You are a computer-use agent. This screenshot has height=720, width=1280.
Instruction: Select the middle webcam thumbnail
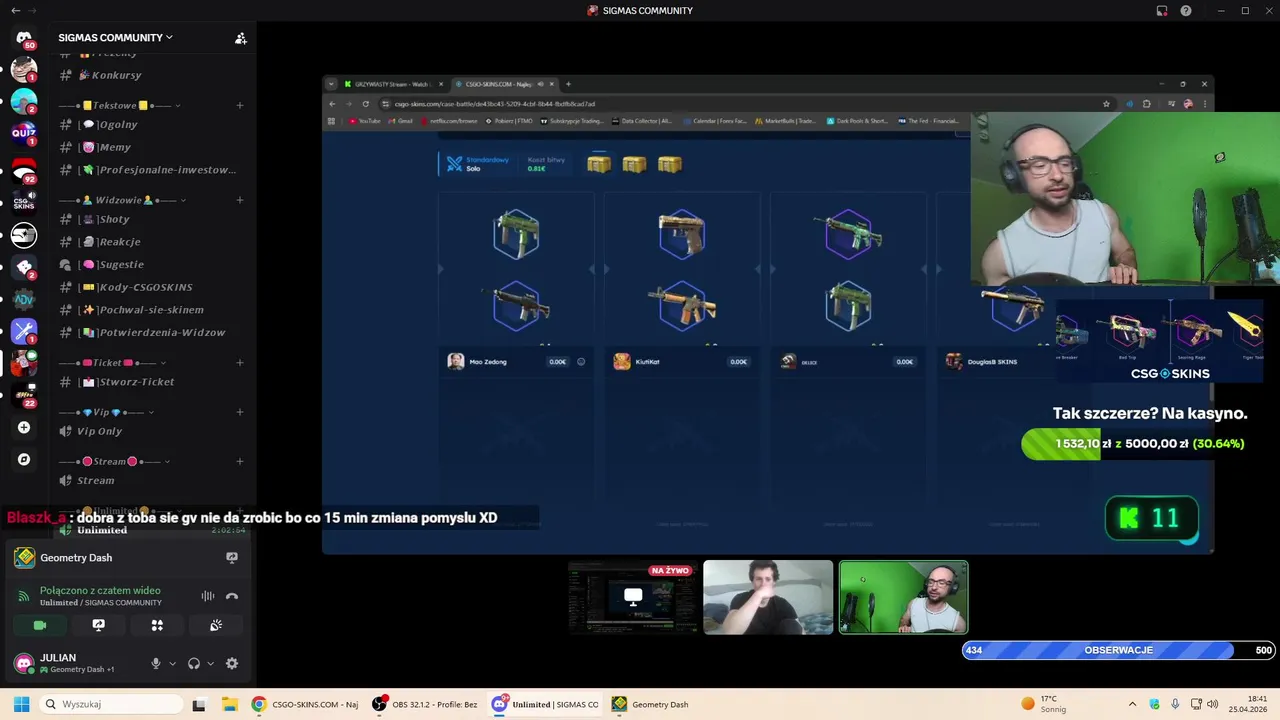[x=768, y=597]
